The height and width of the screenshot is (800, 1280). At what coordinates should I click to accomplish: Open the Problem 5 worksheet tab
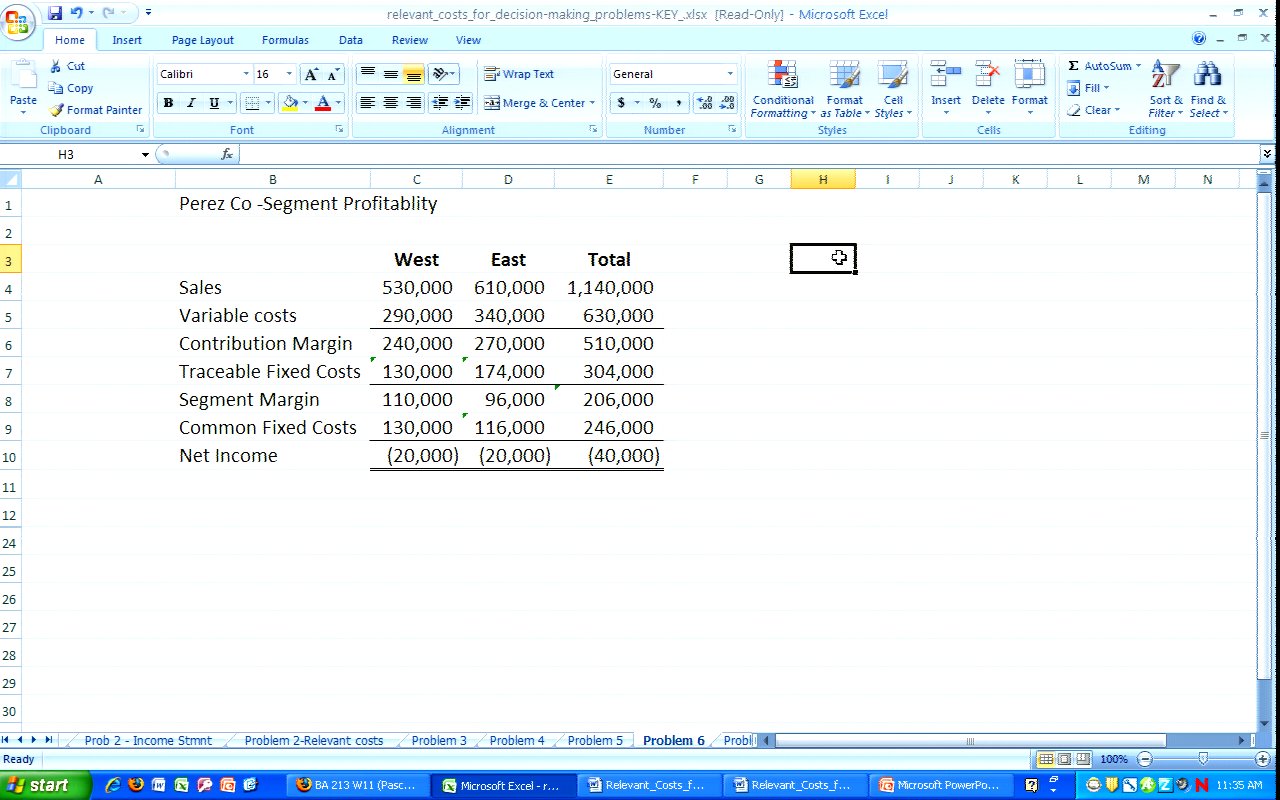click(x=595, y=741)
